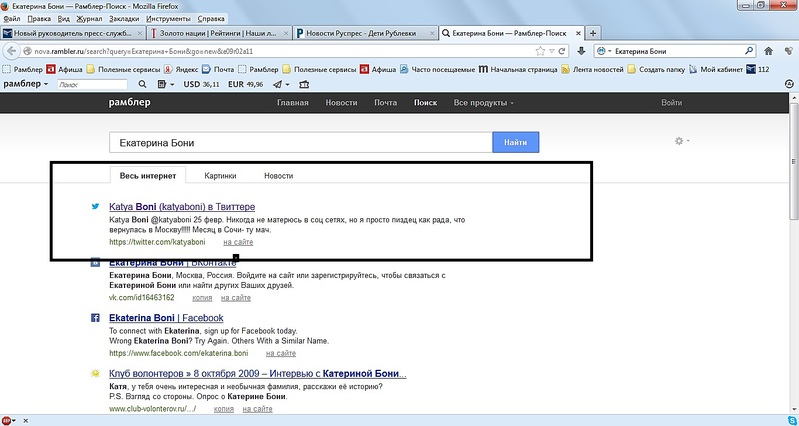
Task: Click the Rambler toolbar search magnifier icon
Action: coord(142,85)
